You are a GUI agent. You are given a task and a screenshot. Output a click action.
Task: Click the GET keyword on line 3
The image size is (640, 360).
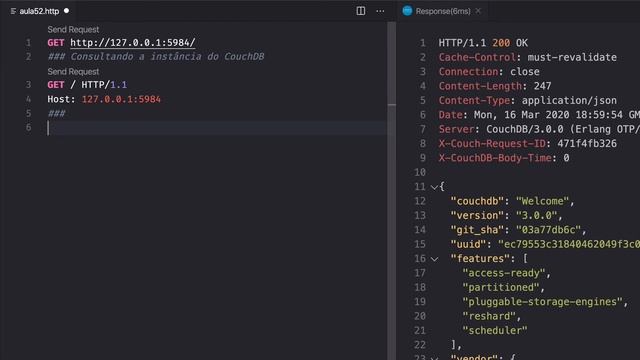coord(56,85)
